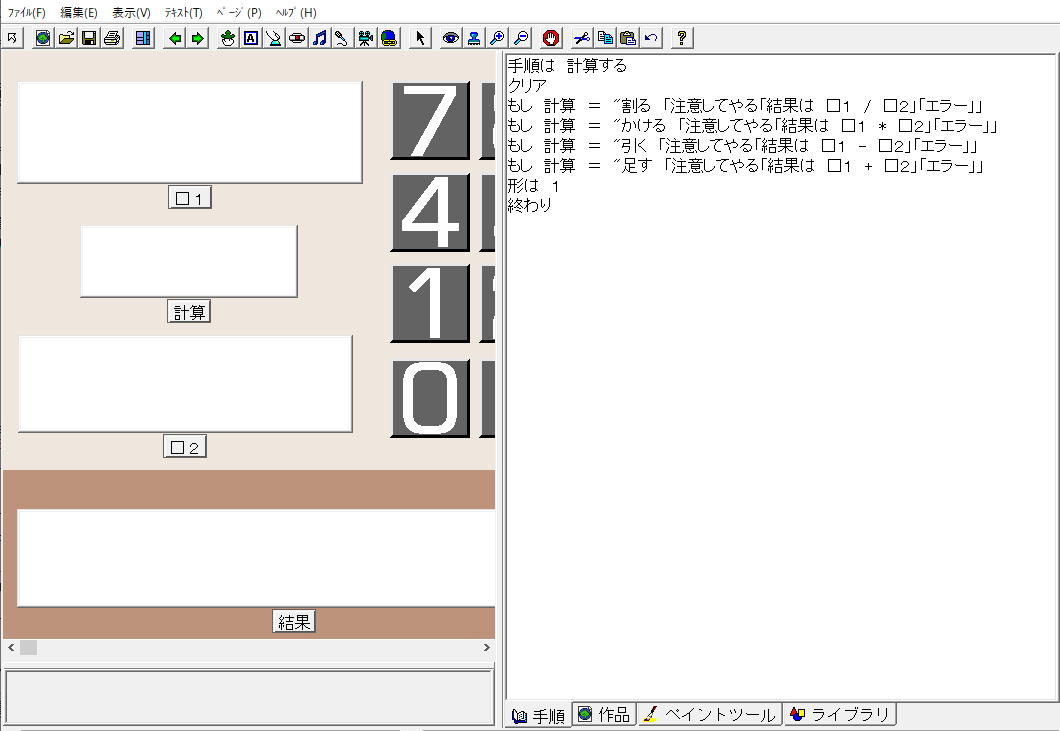Click the yellow question mark help icon
Screen dimensions: 1060x731
(x=682, y=38)
